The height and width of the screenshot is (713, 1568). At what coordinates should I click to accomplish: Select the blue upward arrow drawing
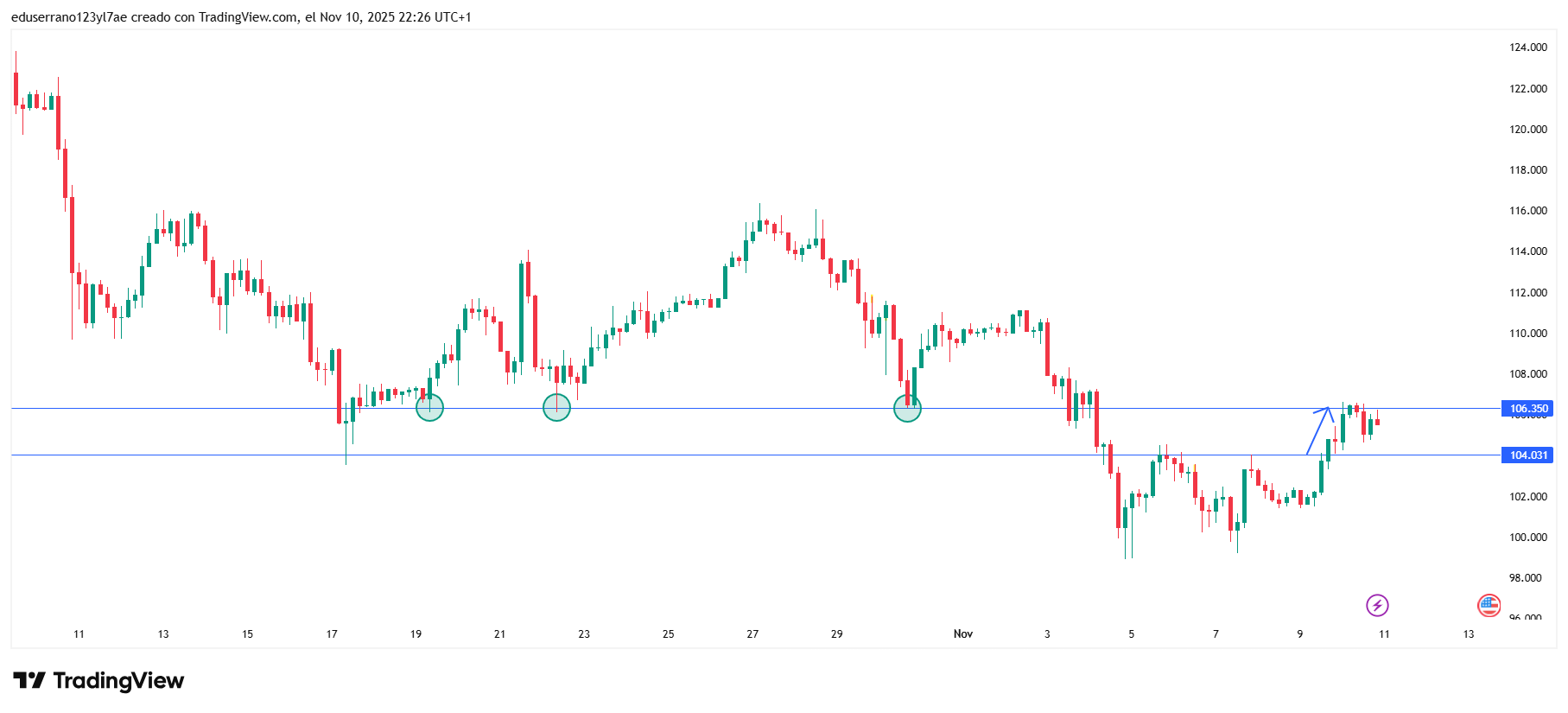click(1319, 429)
